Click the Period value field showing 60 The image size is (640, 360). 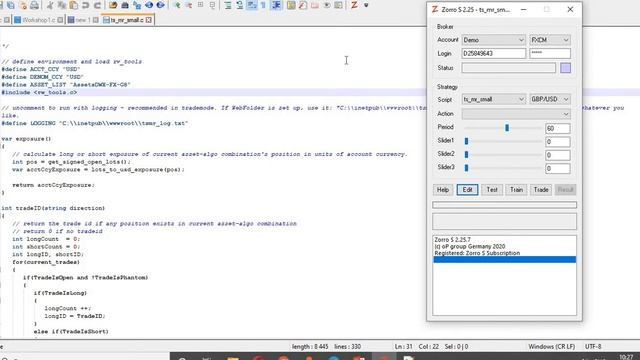coord(558,128)
